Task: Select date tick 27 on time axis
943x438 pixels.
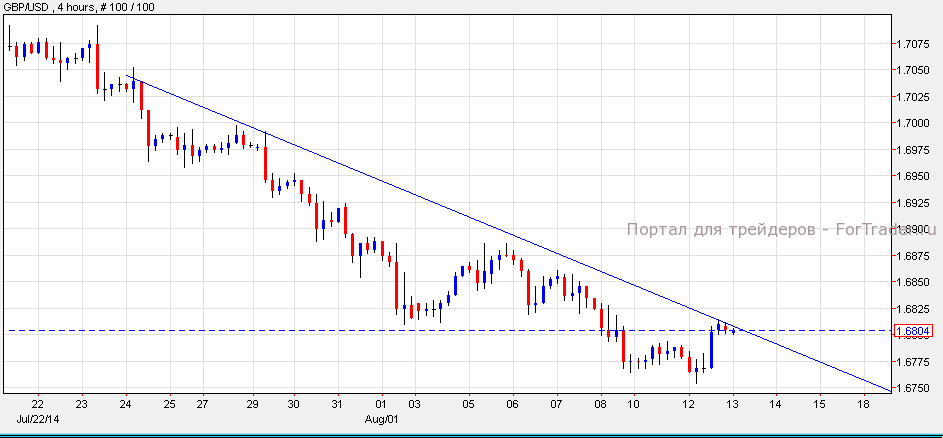Action: [203, 404]
